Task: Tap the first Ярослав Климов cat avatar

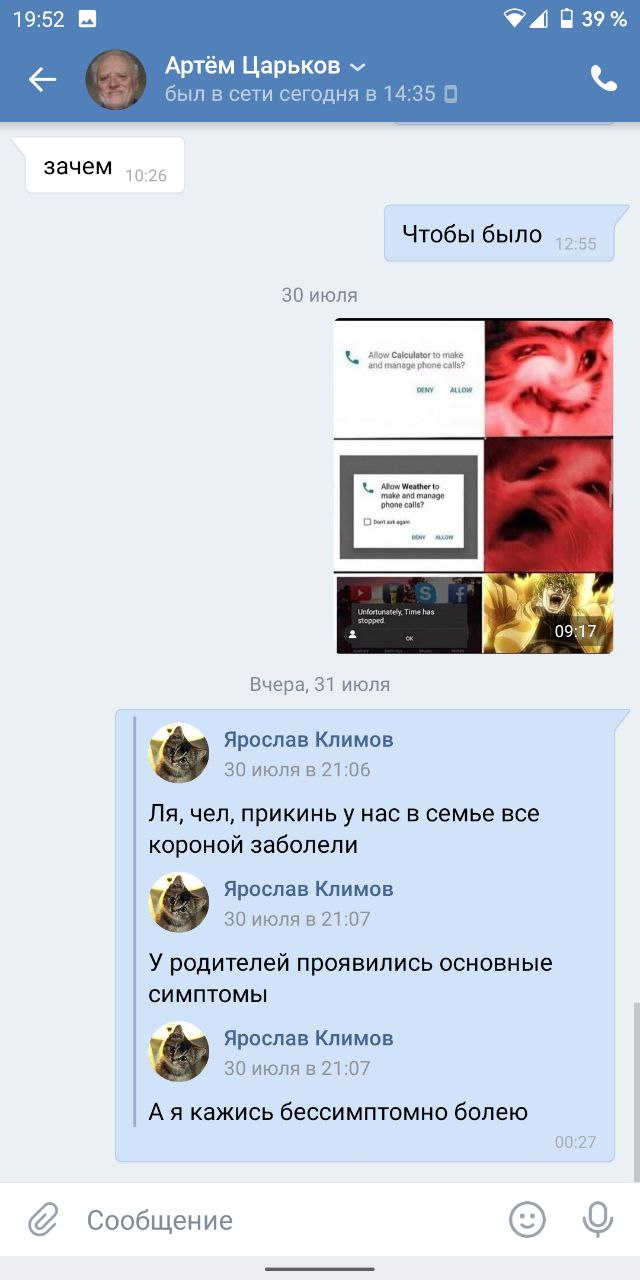Action: click(179, 753)
